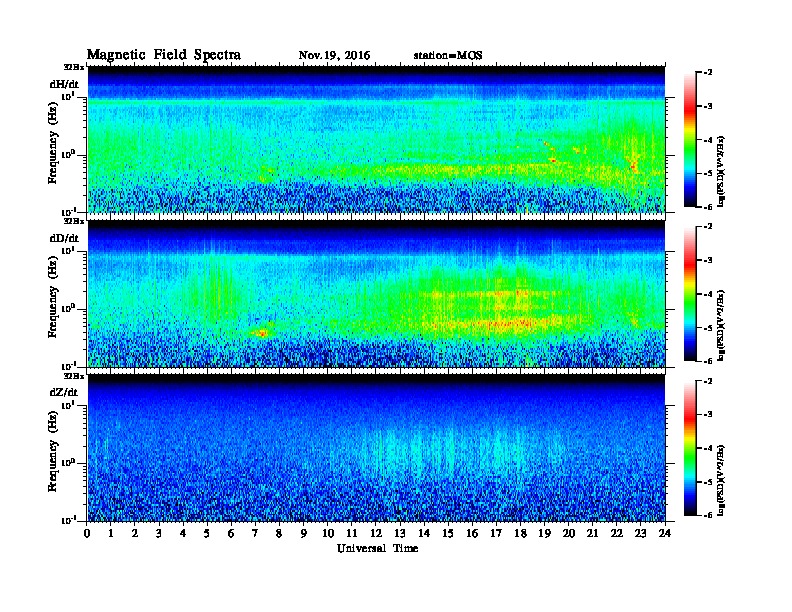Screen dimensions: 792x612
Task: Click hour tick label "17" on time axis
Action: pos(496,533)
